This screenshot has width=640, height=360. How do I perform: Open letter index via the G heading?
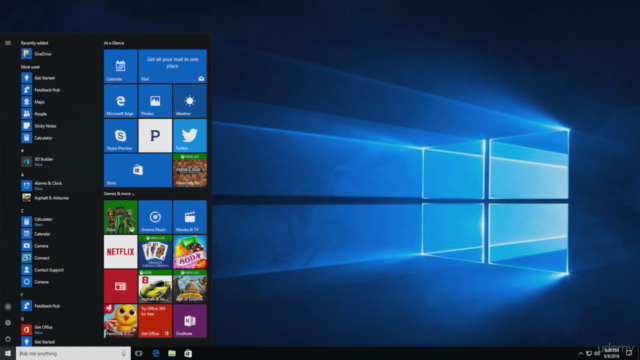22,319
